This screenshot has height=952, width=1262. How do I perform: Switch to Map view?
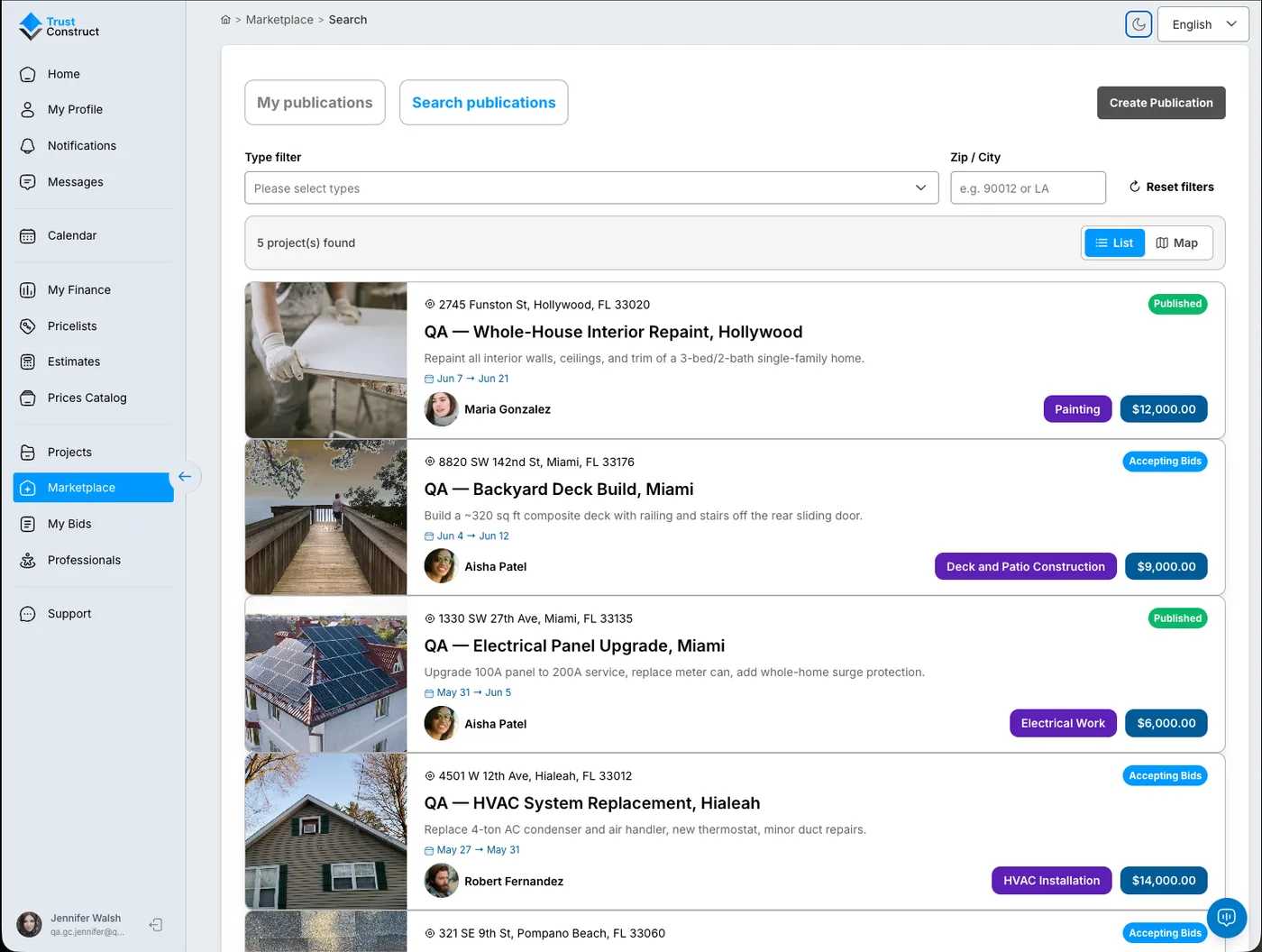[1176, 243]
